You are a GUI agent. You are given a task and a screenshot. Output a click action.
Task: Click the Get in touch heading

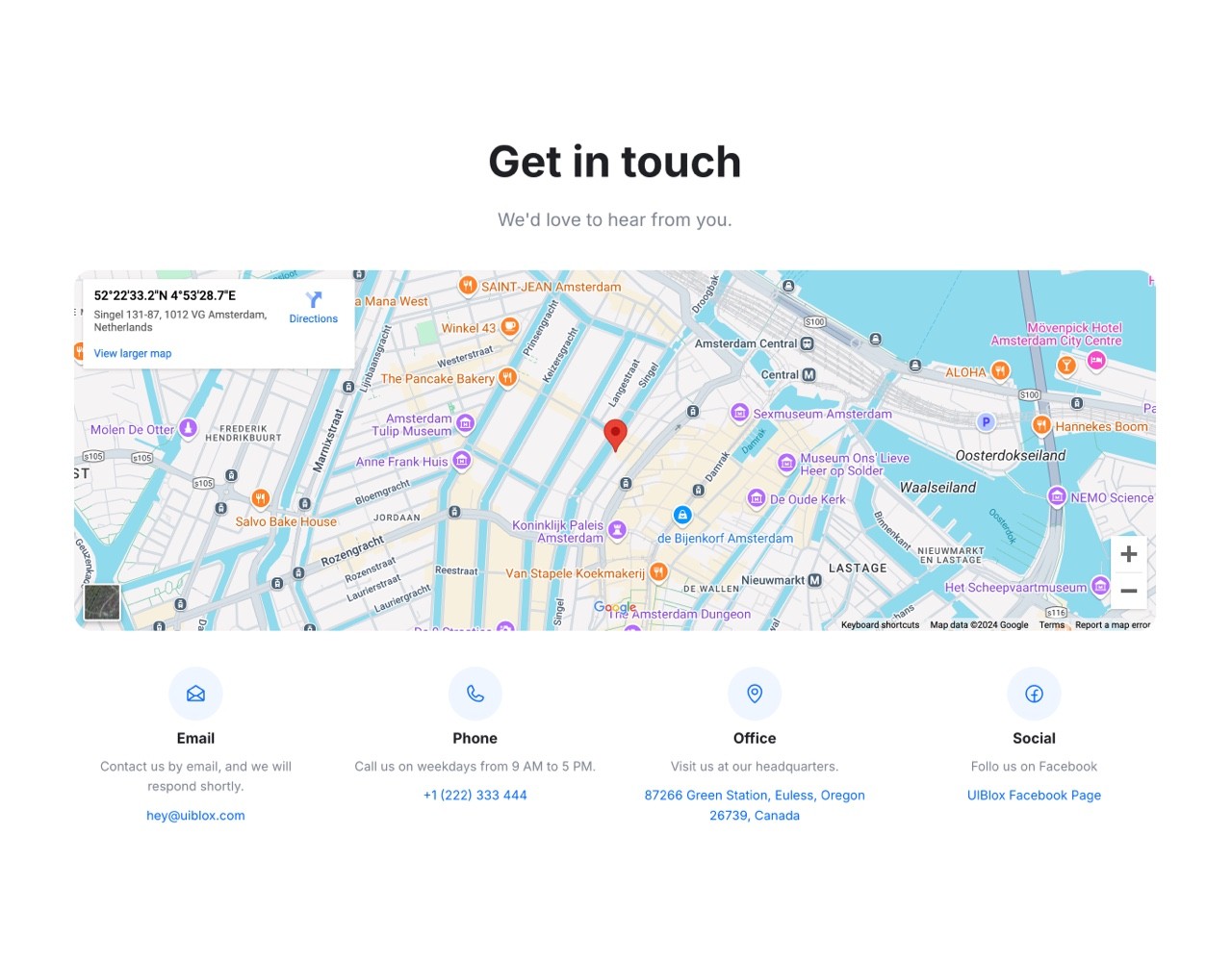coord(615,162)
